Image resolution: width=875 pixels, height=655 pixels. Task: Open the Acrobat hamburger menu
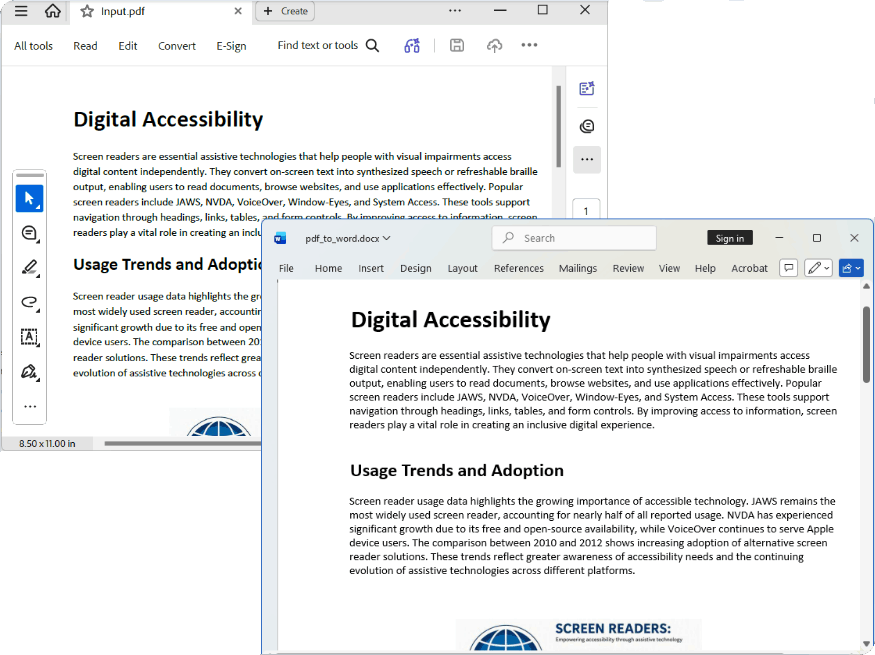[21, 11]
